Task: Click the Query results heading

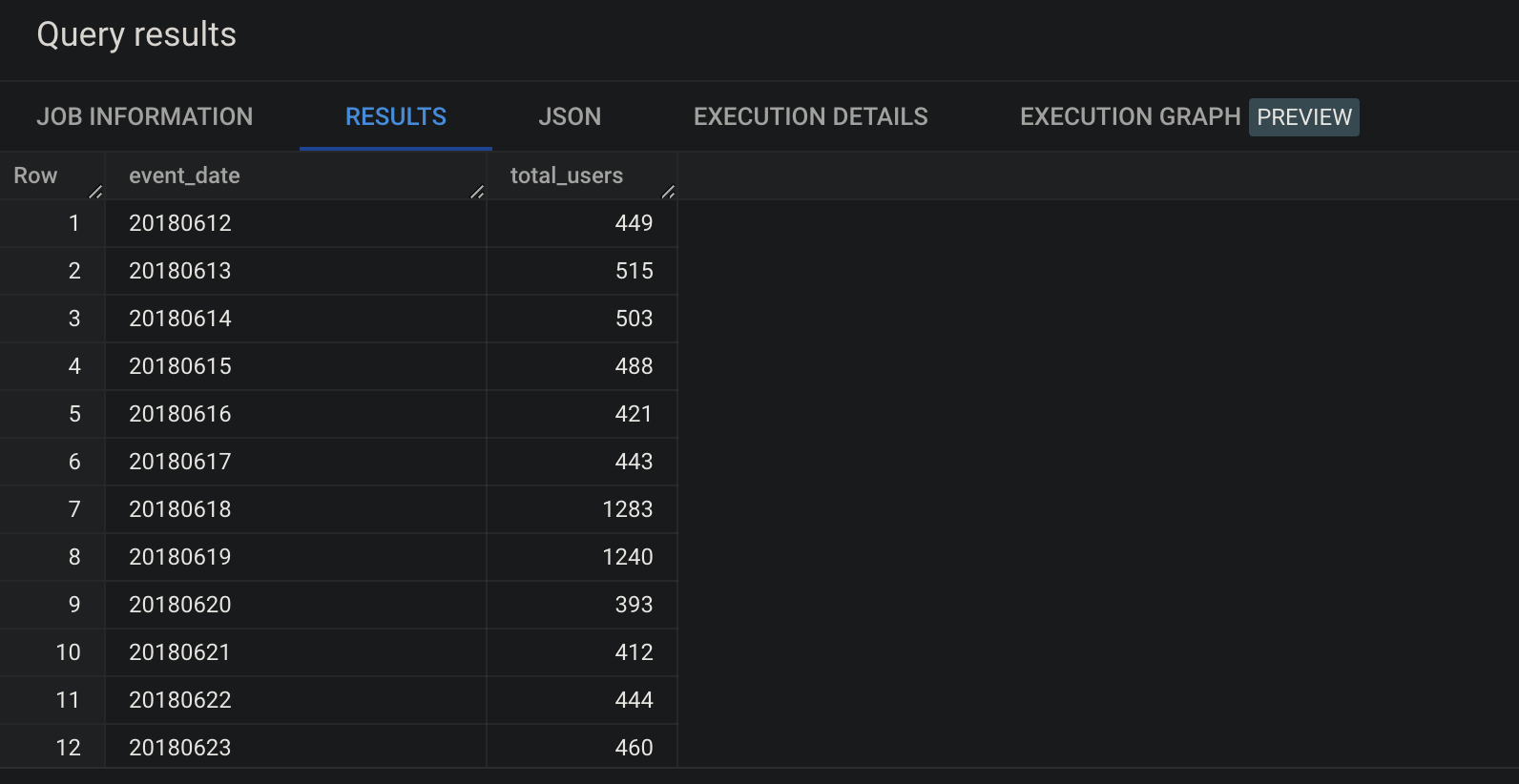Action: pyautogui.click(x=136, y=34)
